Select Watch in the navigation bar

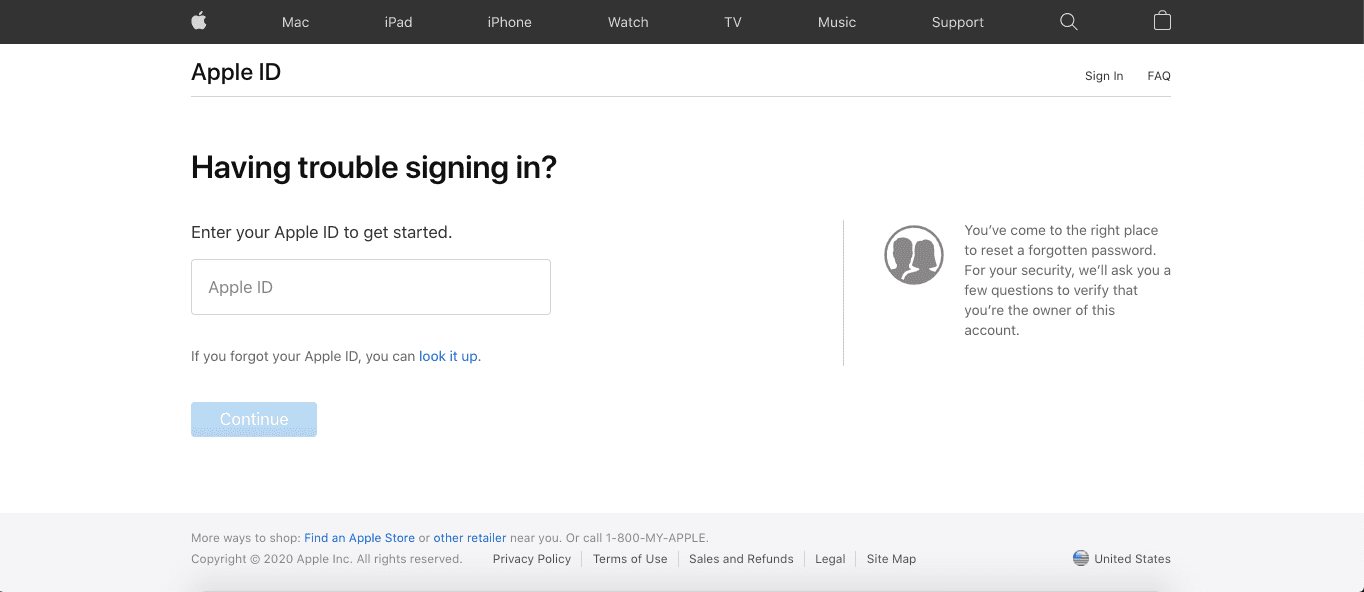(628, 22)
